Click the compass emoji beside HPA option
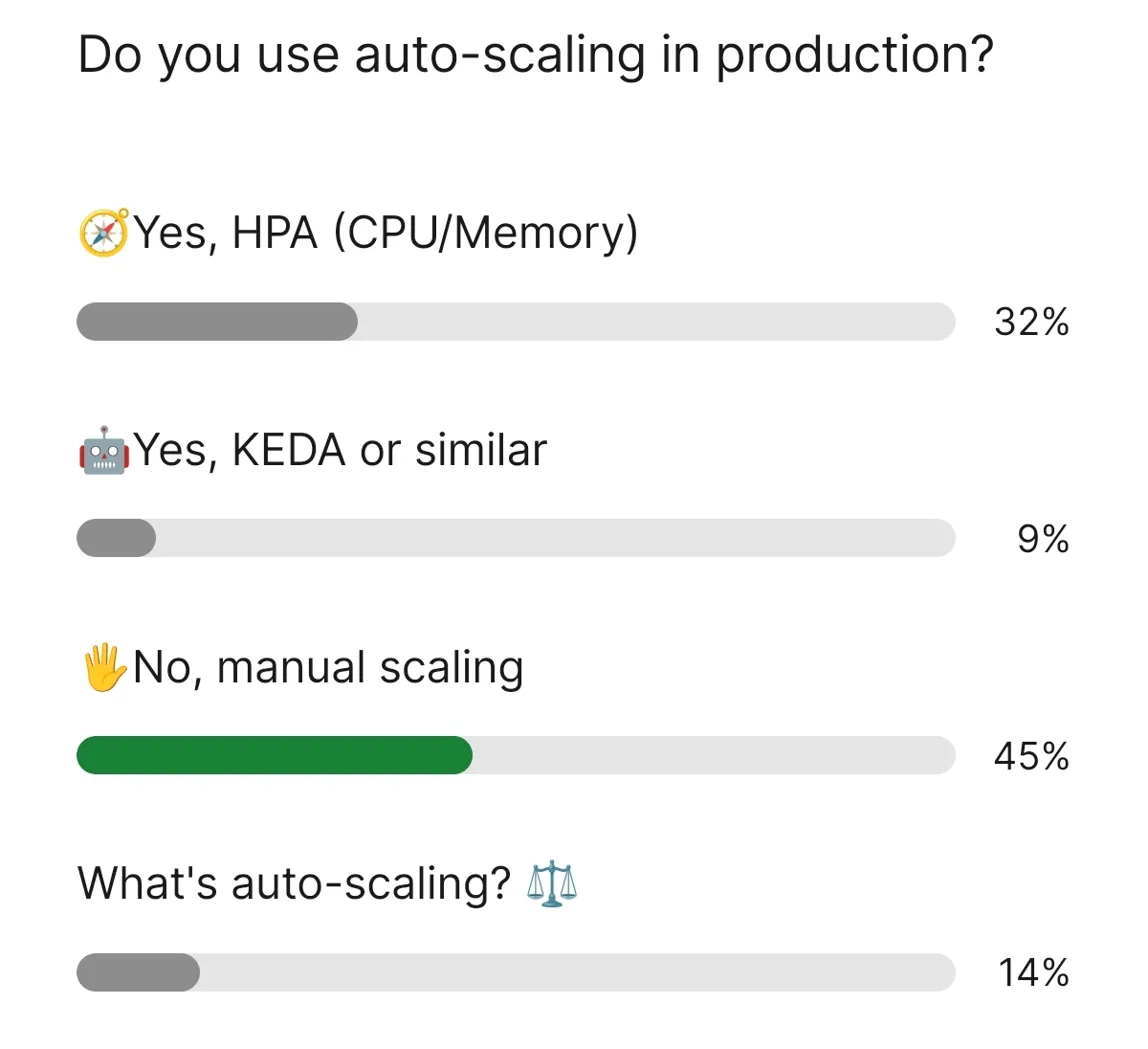Image resolution: width=1148 pixels, height=1049 pixels. point(103,232)
